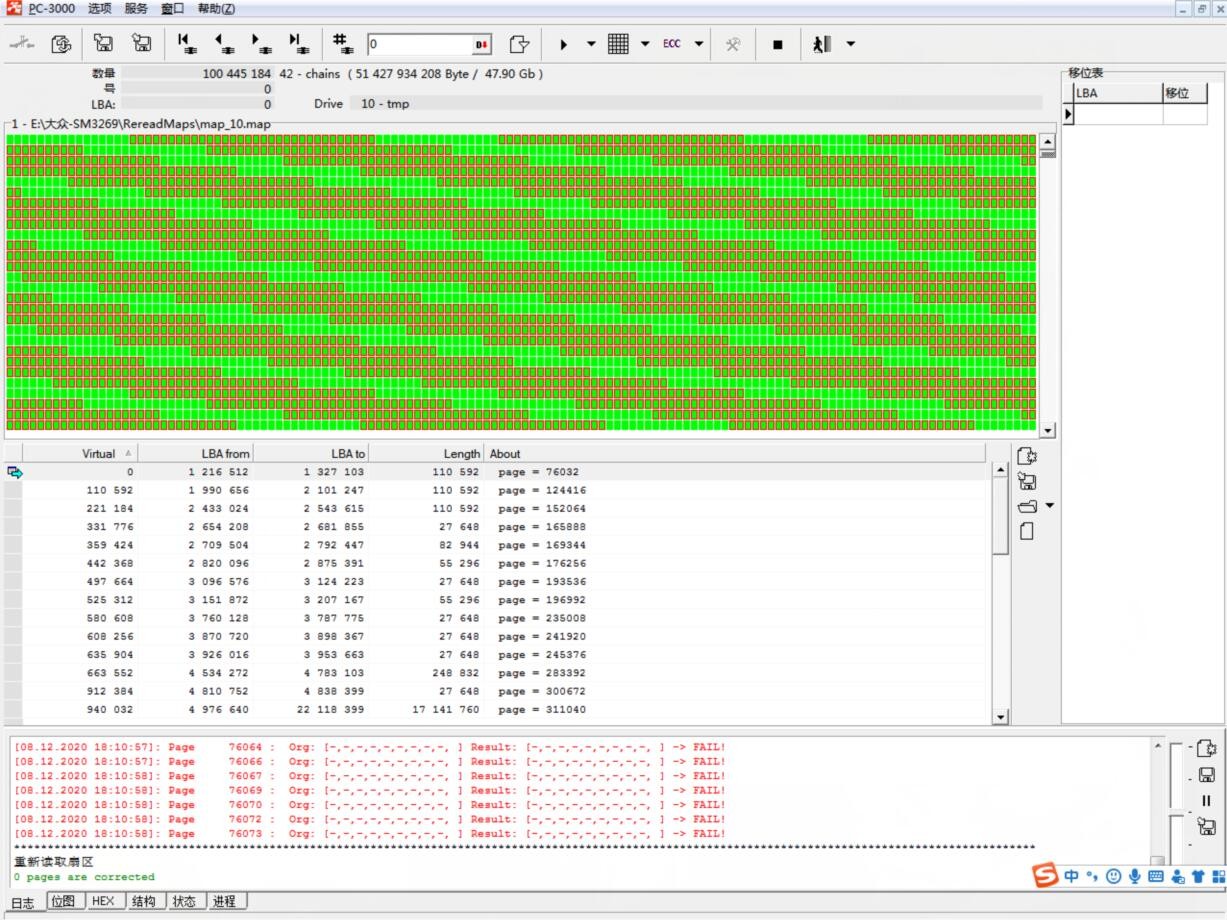The height and width of the screenshot is (920, 1227).
Task: Click the log panel save-as disk icon
Action: [1206, 826]
